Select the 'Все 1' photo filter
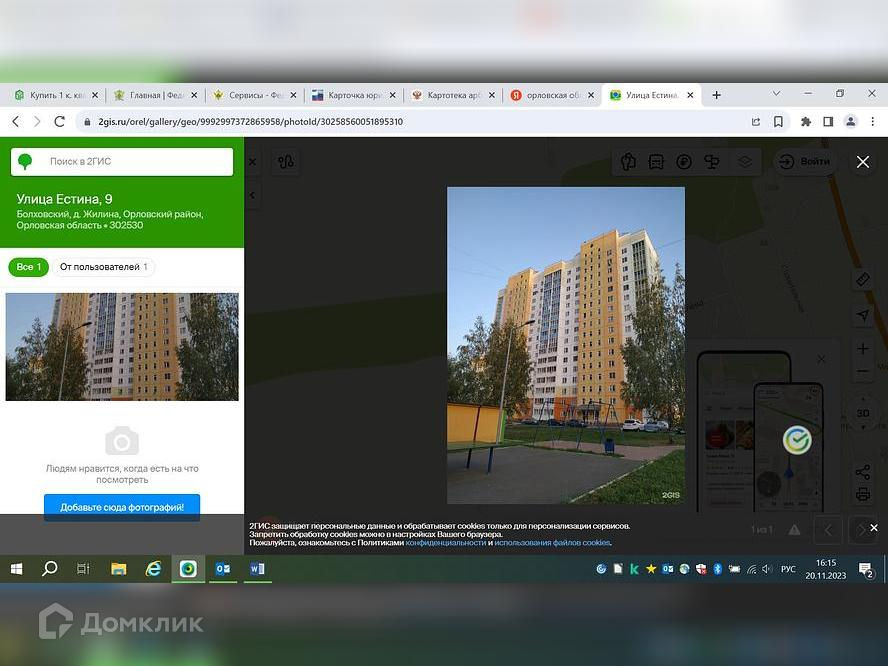Screen dimensions: 888x666 tap(28, 267)
